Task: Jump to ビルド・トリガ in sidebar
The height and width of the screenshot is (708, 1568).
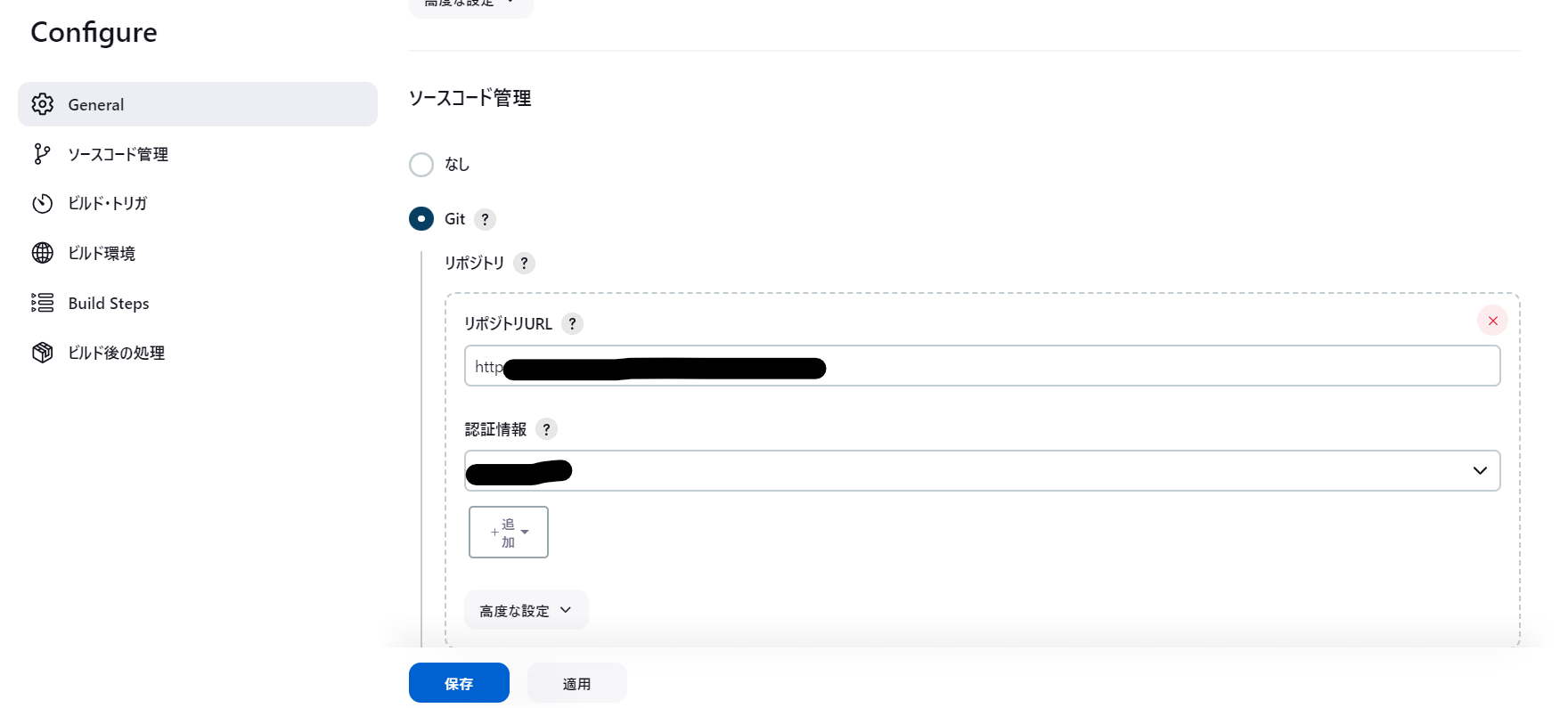Action: (x=198, y=203)
